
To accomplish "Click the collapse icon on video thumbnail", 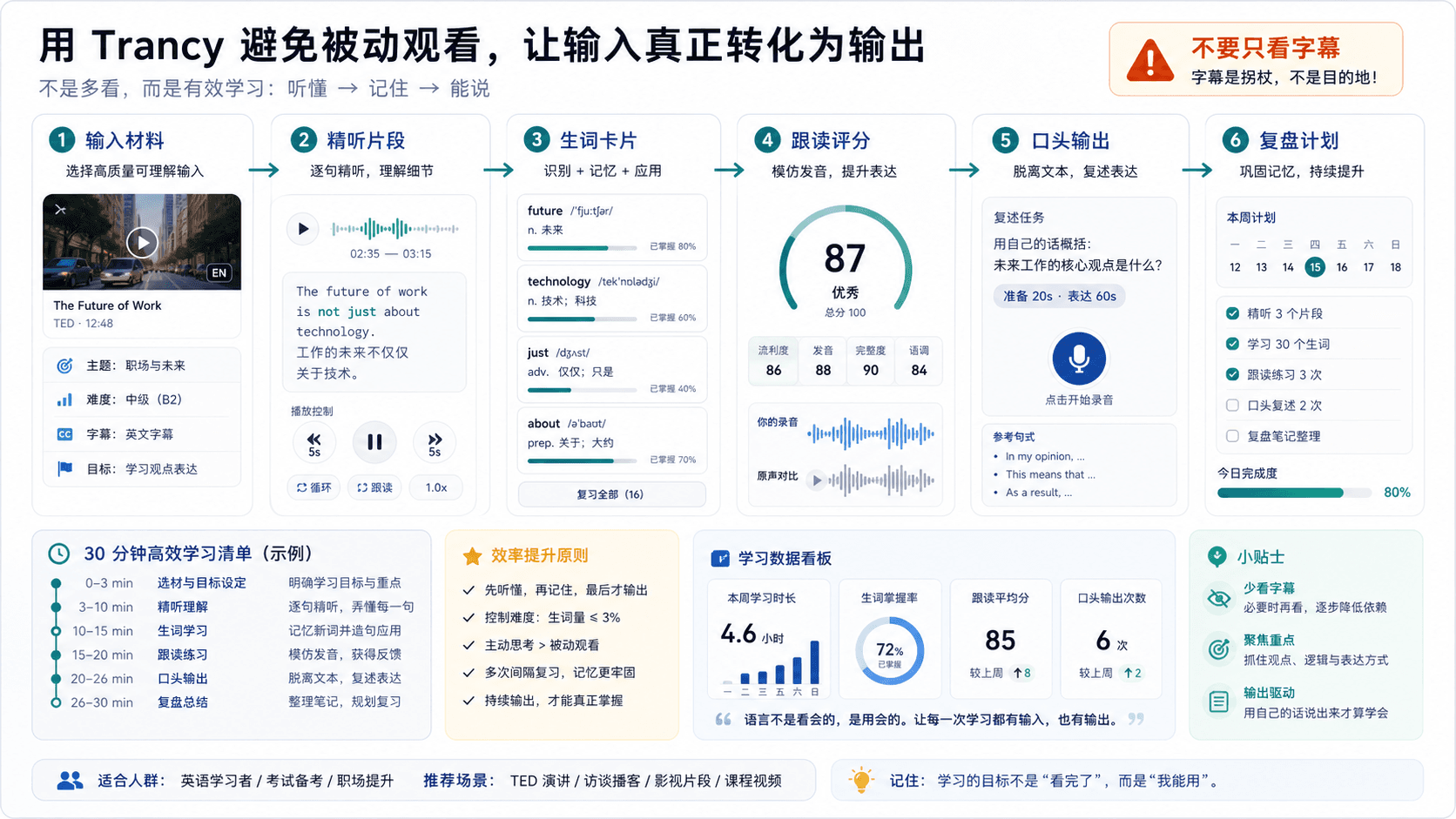I will pos(60,210).
